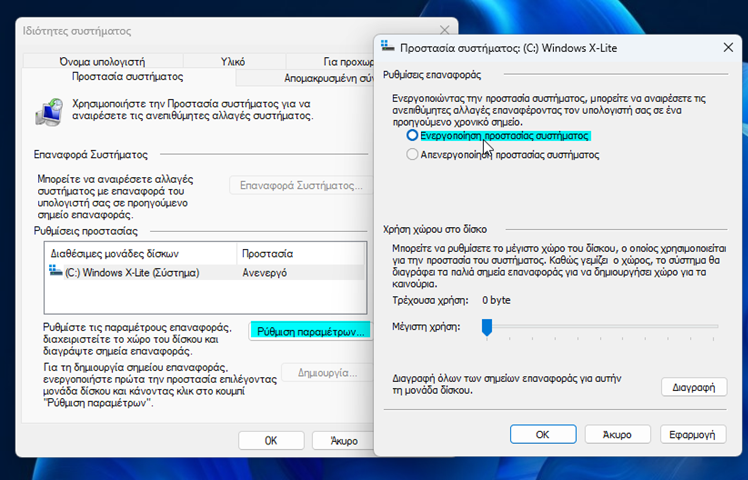Image resolution: width=748 pixels, height=480 pixels.
Task: Click Άκυρο in the protection settings dialog
Action: (x=617, y=435)
